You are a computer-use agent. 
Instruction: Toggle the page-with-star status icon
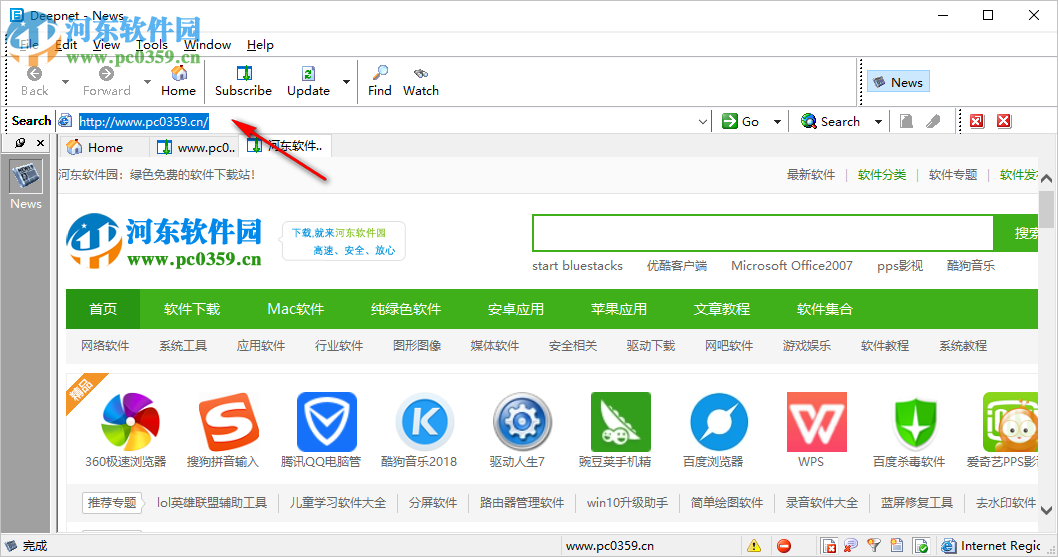point(897,546)
